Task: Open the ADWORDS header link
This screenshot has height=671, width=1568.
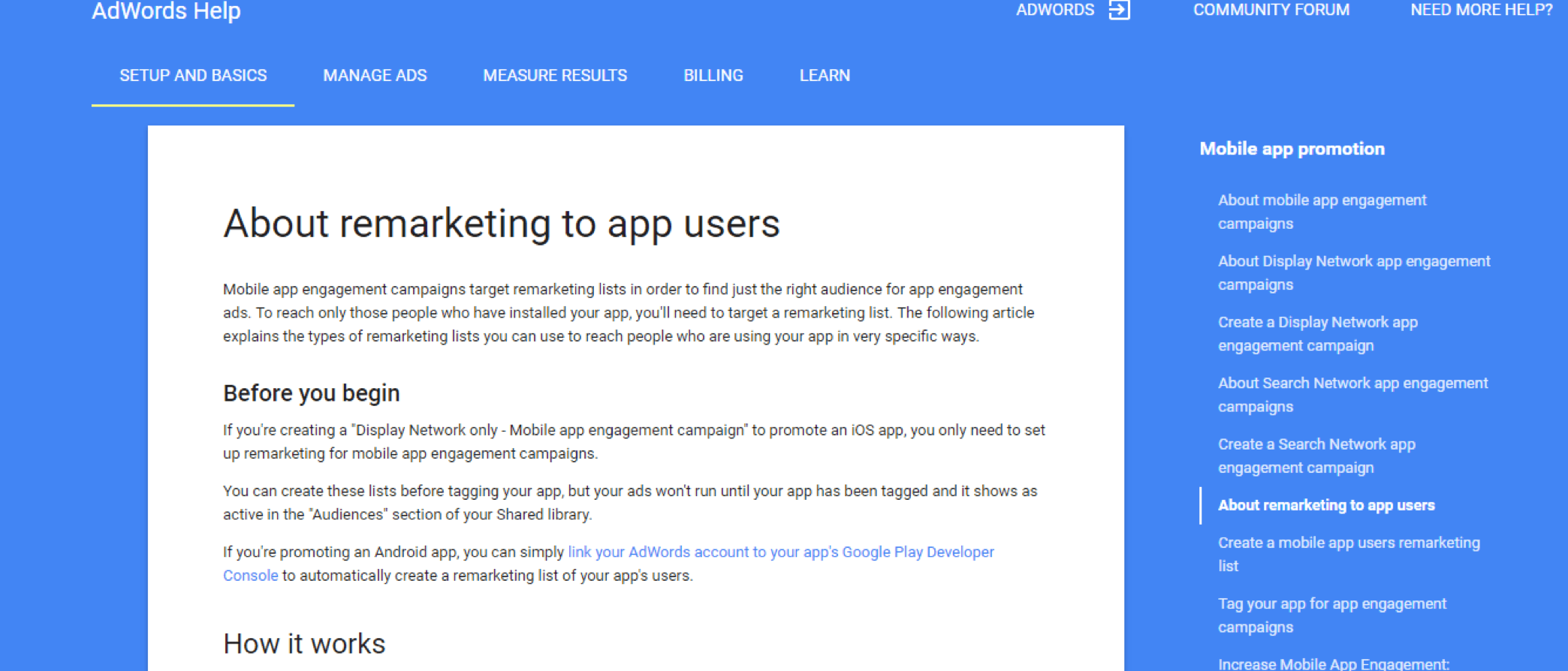Action: (x=1054, y=10)
